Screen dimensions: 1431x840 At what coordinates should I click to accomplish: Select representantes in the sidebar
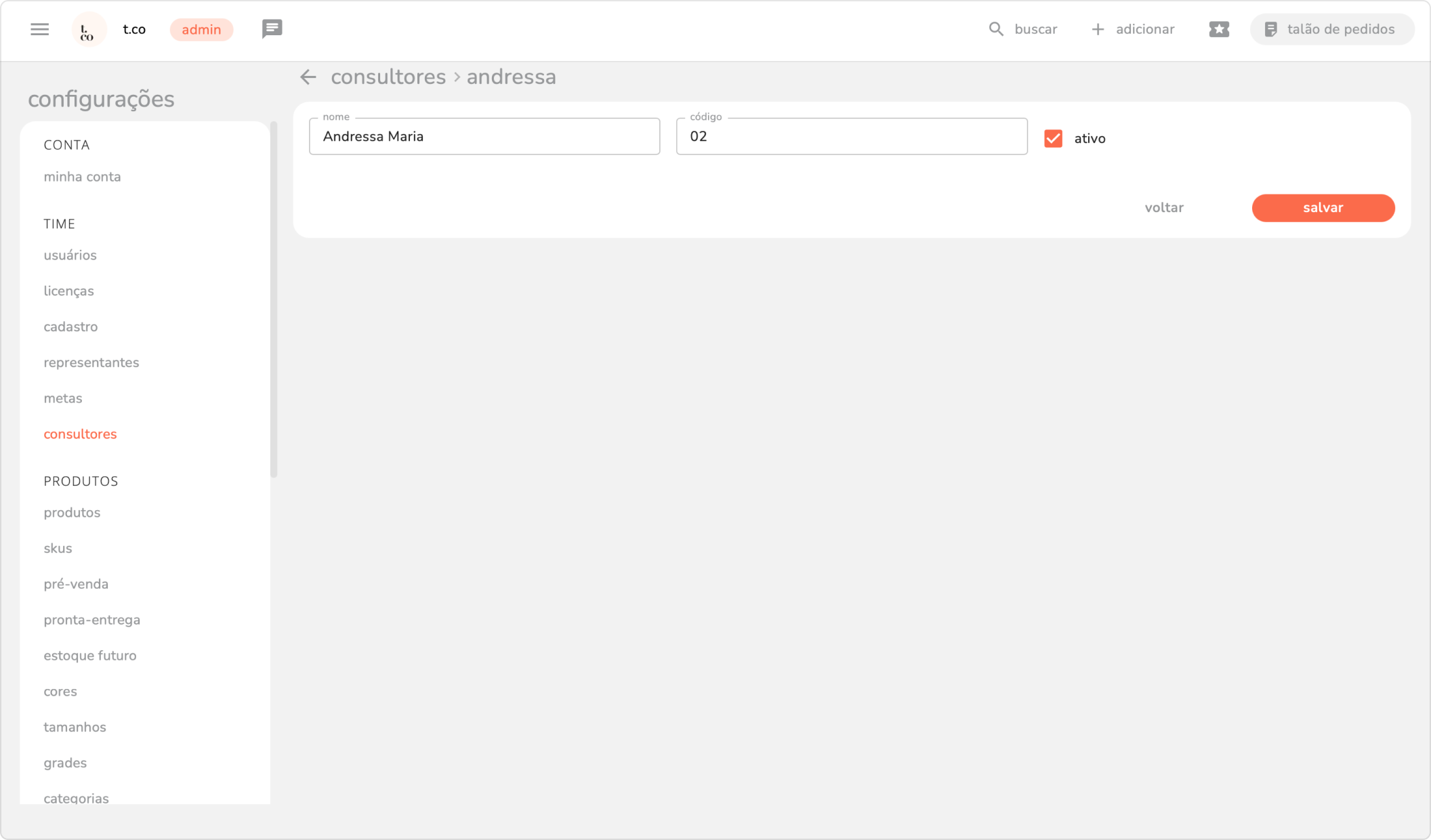(91, 362)
